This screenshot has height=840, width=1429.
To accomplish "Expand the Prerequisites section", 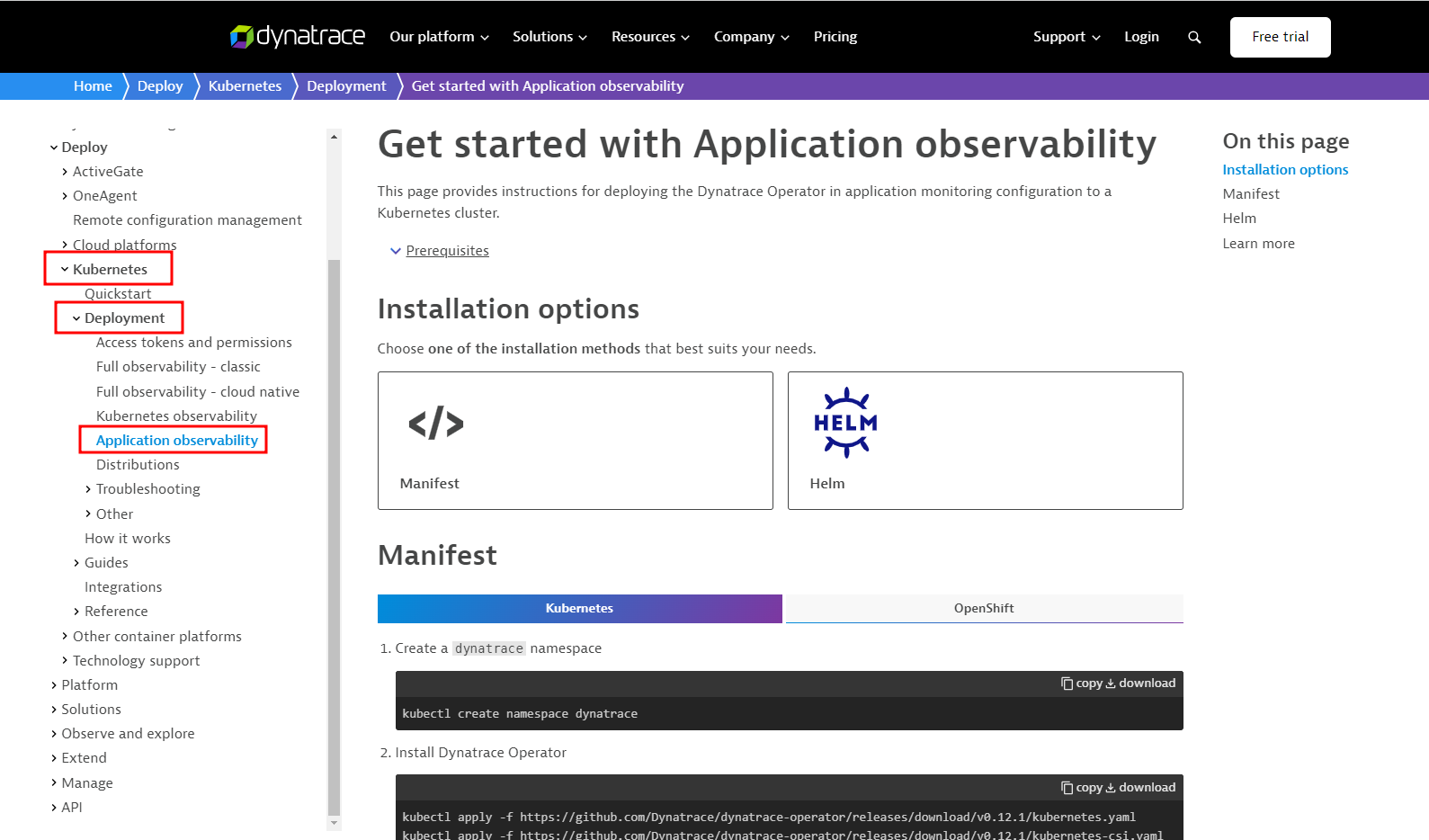I will click(440, 251).
